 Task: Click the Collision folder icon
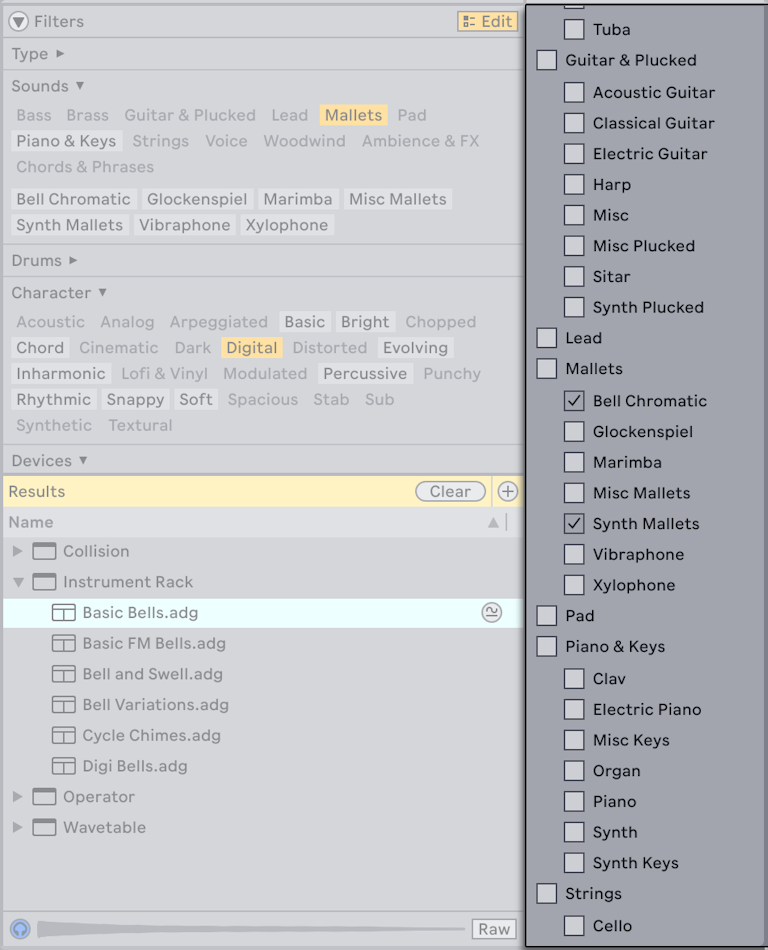44,551
